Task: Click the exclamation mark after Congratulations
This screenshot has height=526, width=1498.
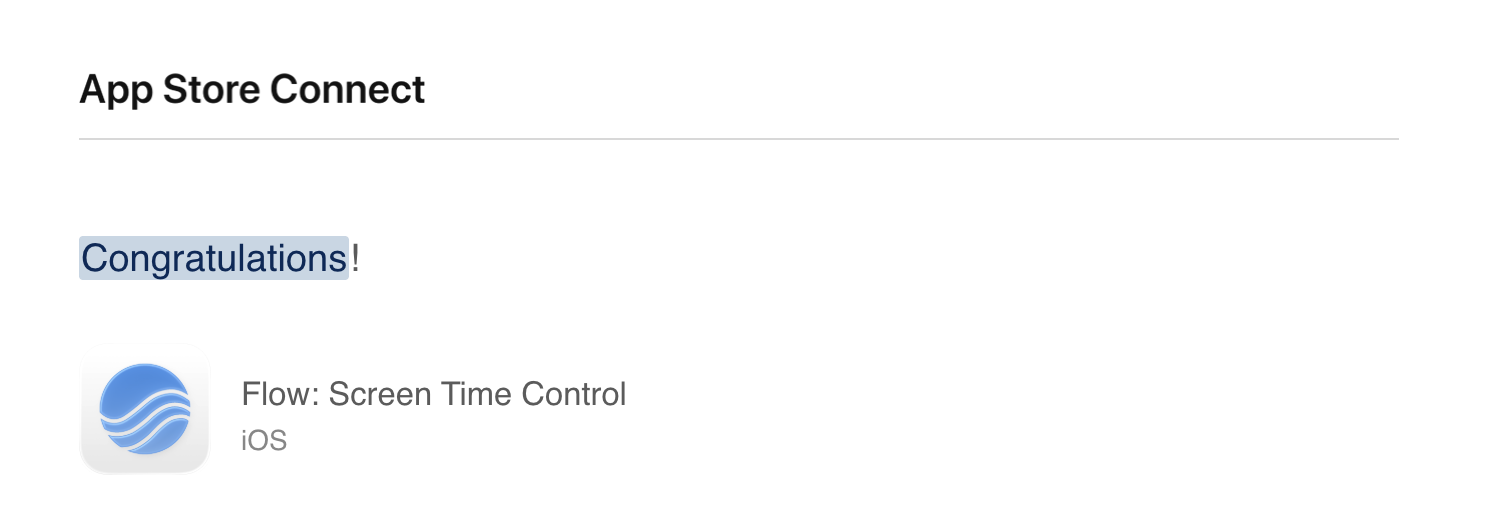Action: pos(355,259)
